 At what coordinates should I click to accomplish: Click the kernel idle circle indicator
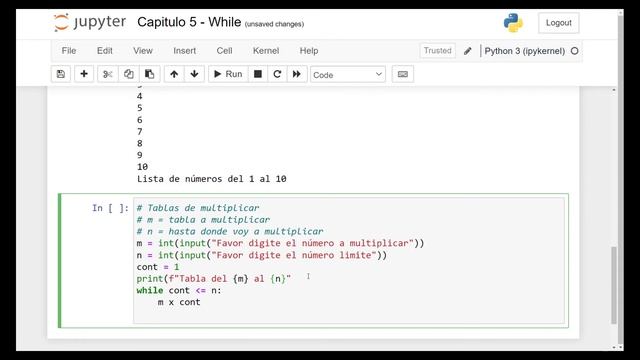pyautogui.click(x=574, y=51)
